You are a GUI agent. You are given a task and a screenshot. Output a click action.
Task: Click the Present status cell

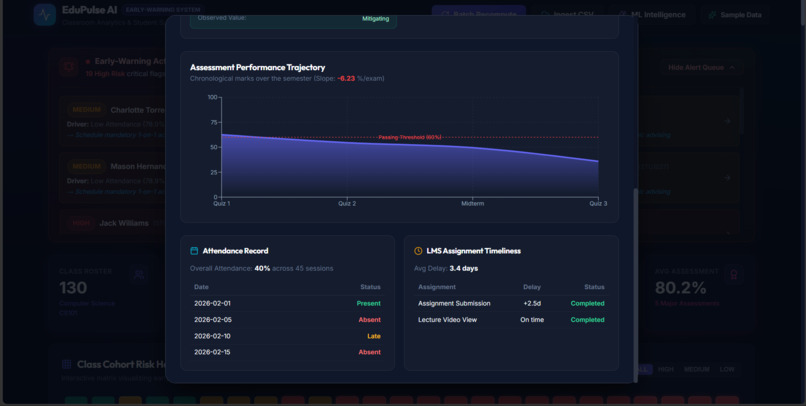[x=369, y=303]
